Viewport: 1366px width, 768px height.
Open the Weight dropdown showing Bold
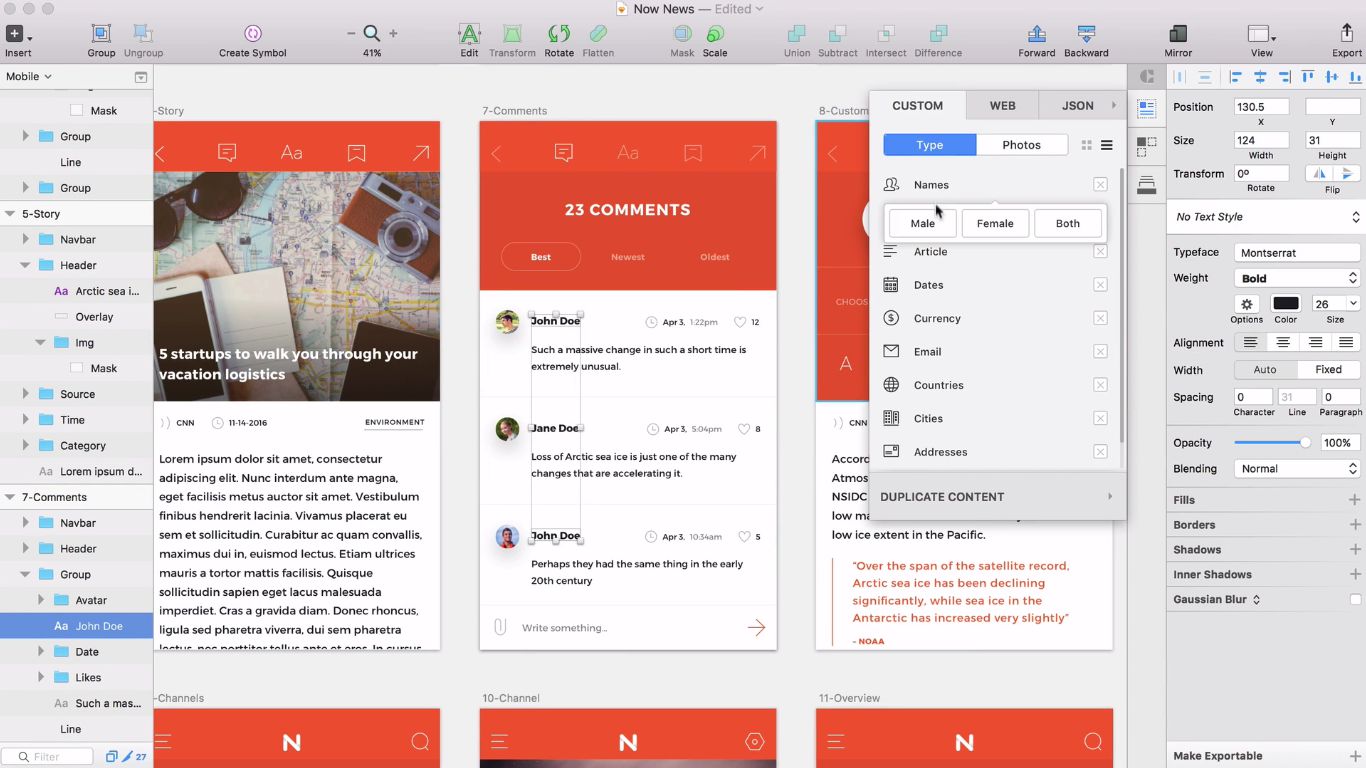[x=1297, y=278]
